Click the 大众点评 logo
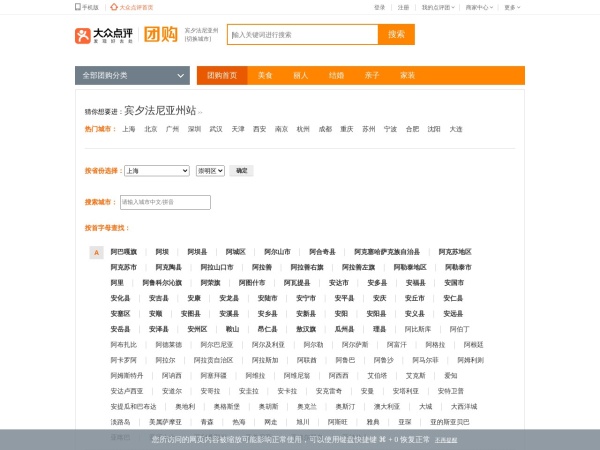The image size is (600, 450). pos(104,35)
